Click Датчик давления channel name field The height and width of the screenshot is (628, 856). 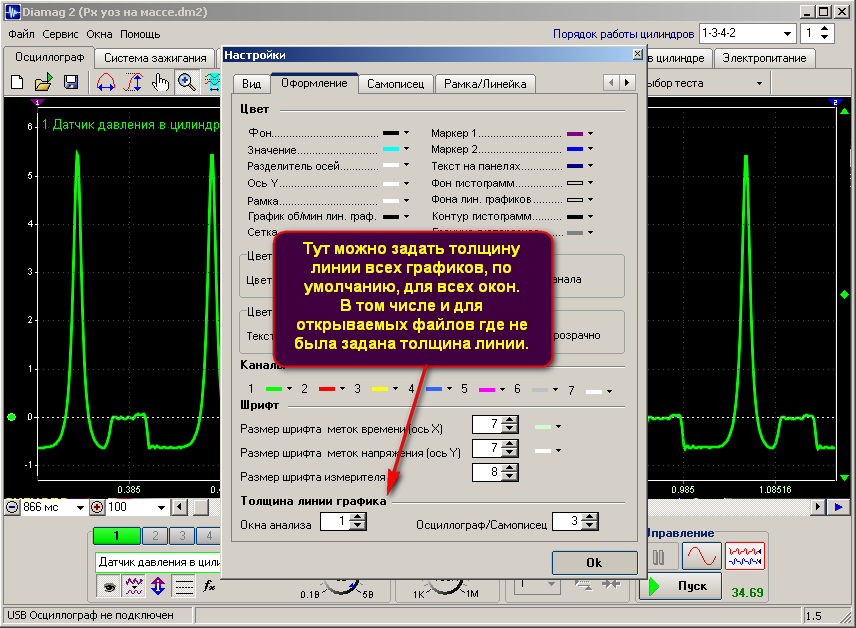tap(158, 562)
